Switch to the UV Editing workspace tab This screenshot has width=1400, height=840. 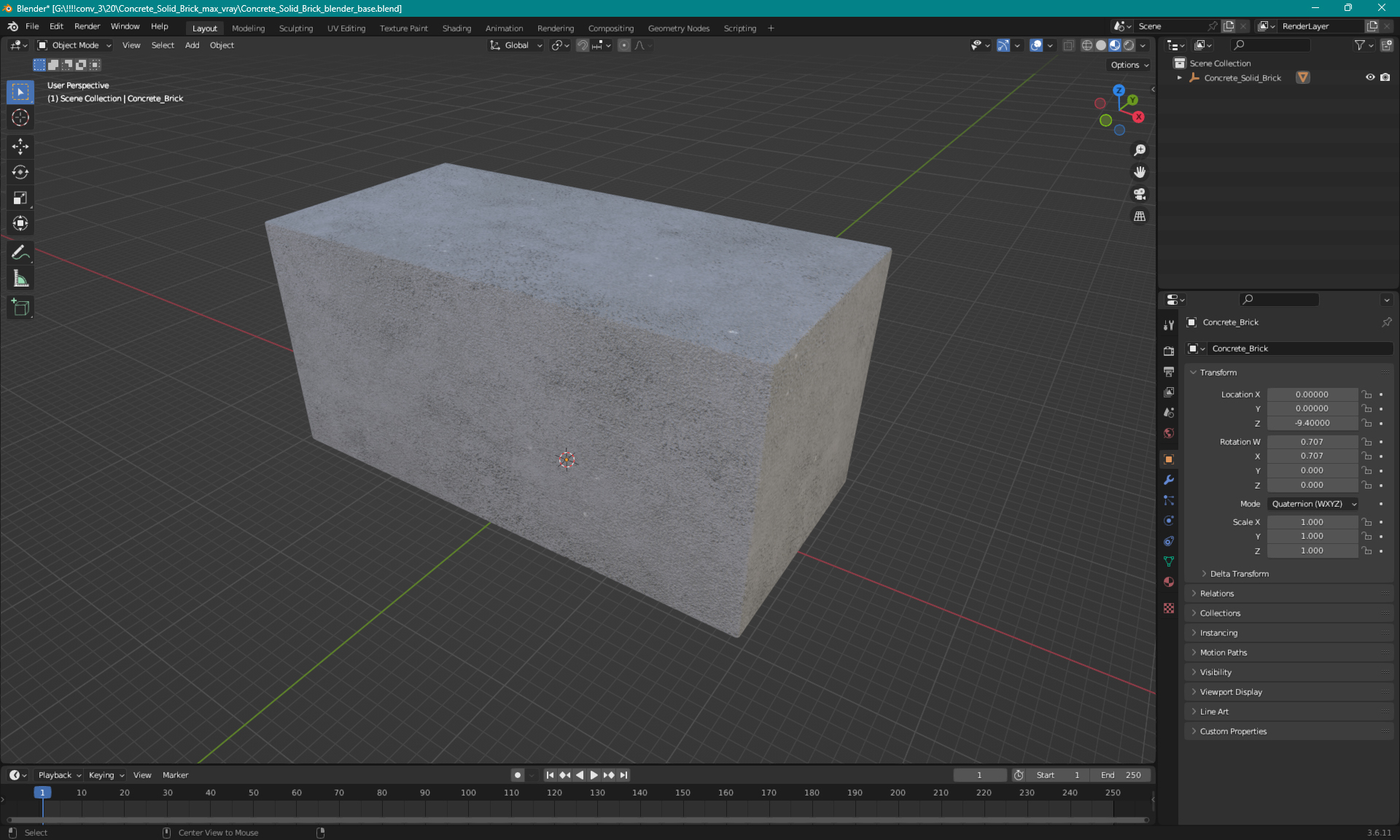(346, 28)
